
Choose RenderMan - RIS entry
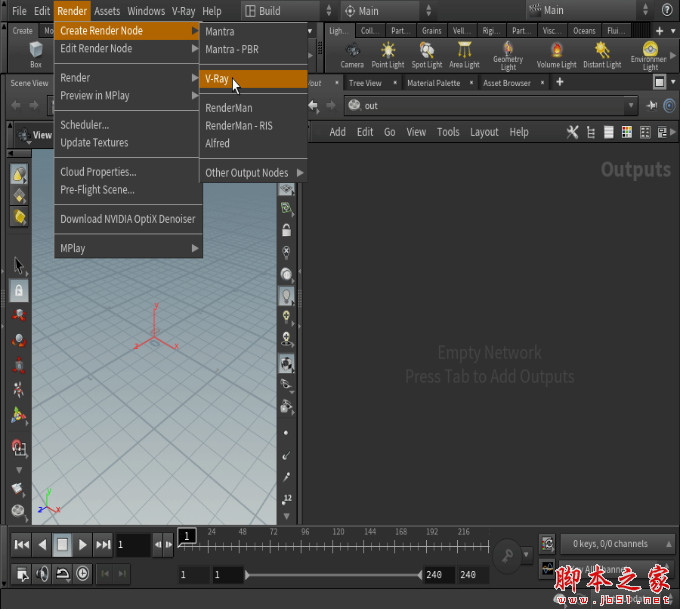(253, 126)
